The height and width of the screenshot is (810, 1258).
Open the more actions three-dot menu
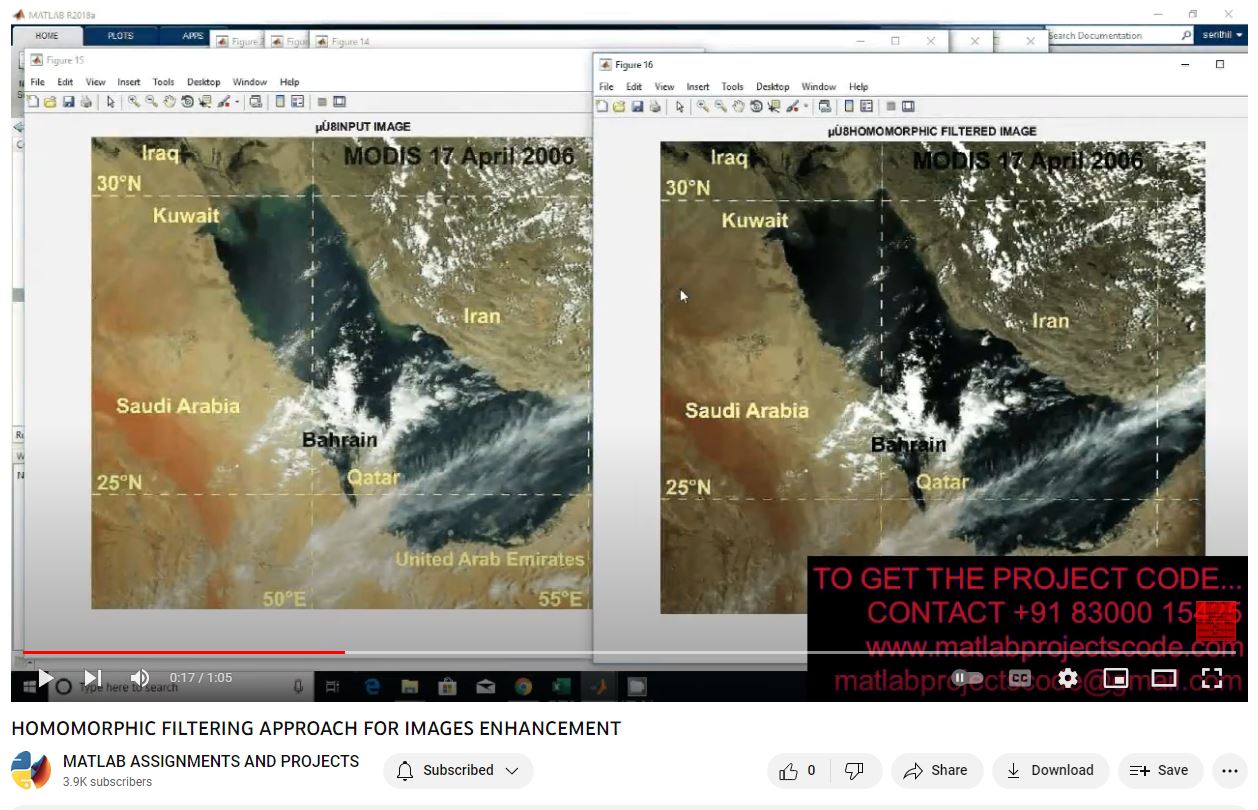[1229, 771]
